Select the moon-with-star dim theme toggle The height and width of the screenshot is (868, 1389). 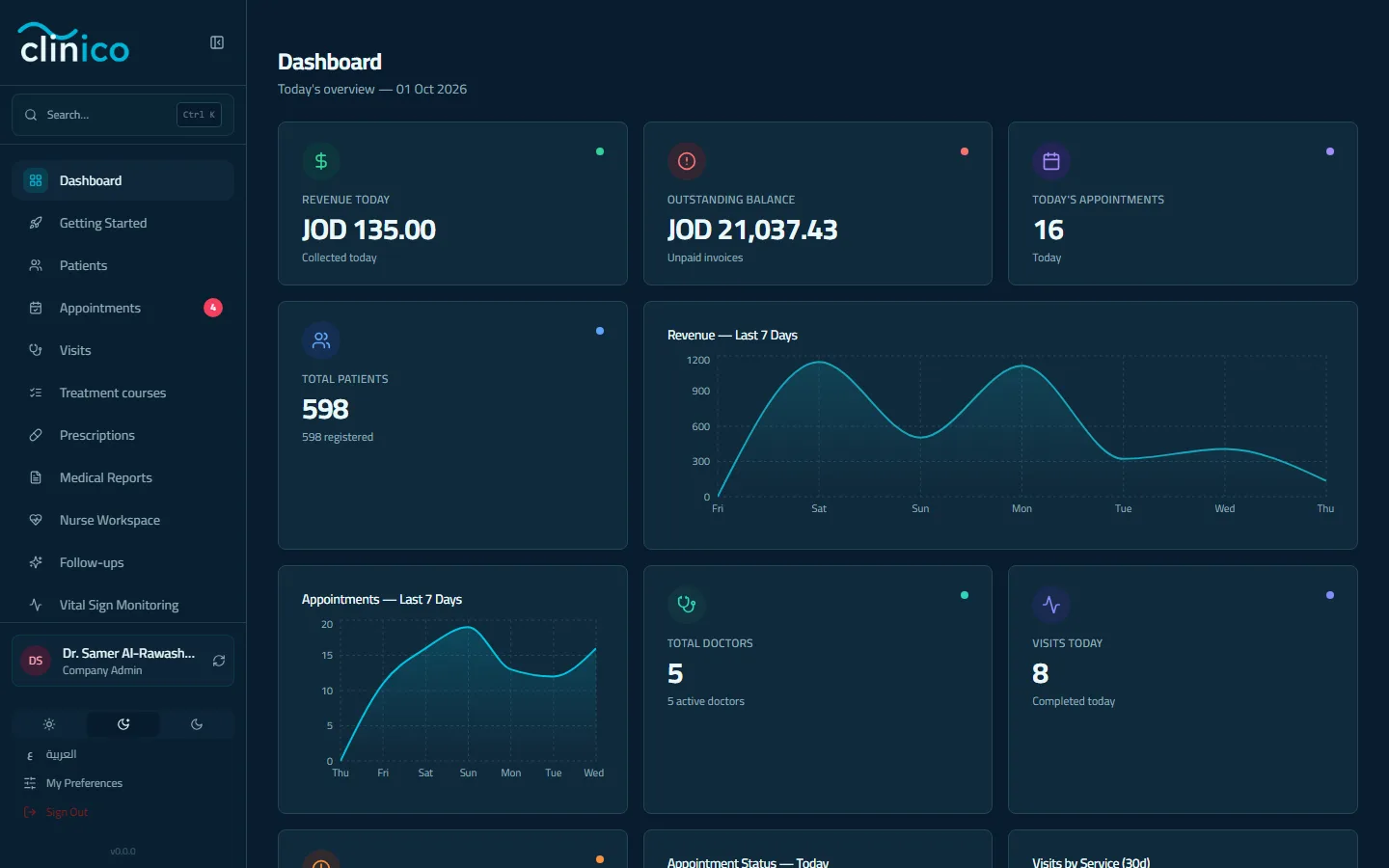coord(123,724)
